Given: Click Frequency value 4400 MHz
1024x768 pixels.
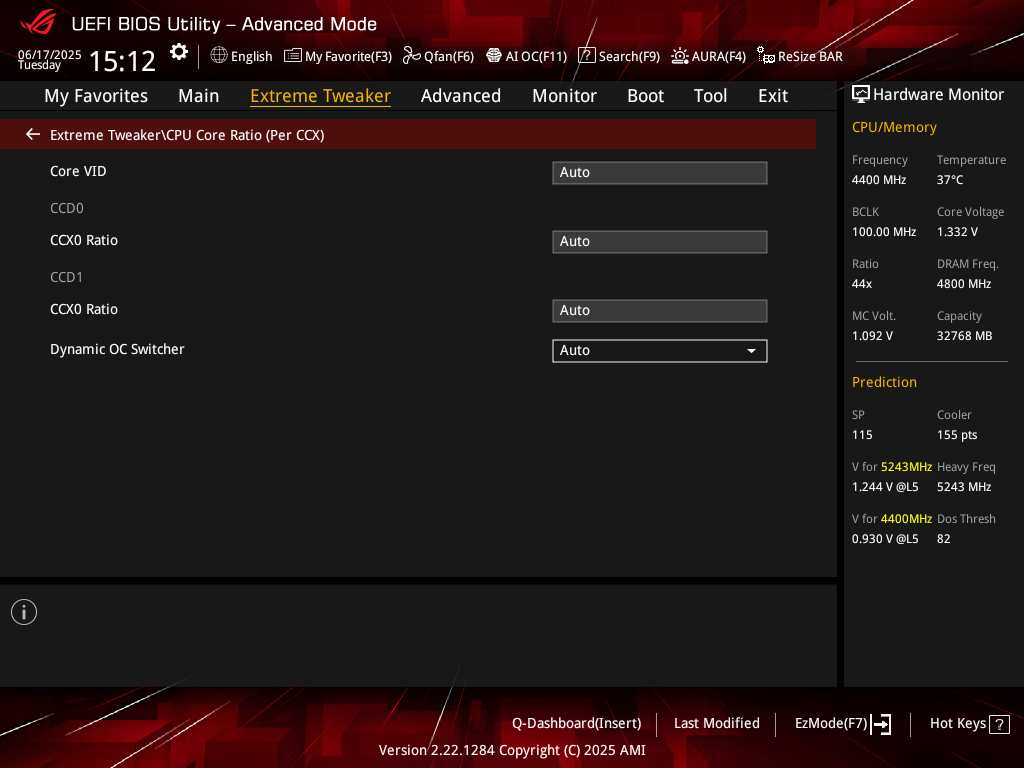Looking at the screenshot, I should click(x=878, y=180).
